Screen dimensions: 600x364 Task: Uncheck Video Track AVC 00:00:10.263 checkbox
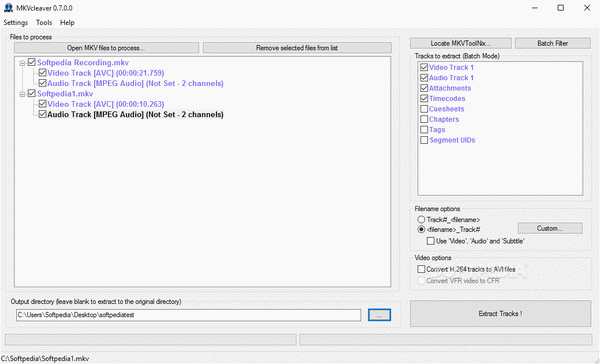[42, 104]
